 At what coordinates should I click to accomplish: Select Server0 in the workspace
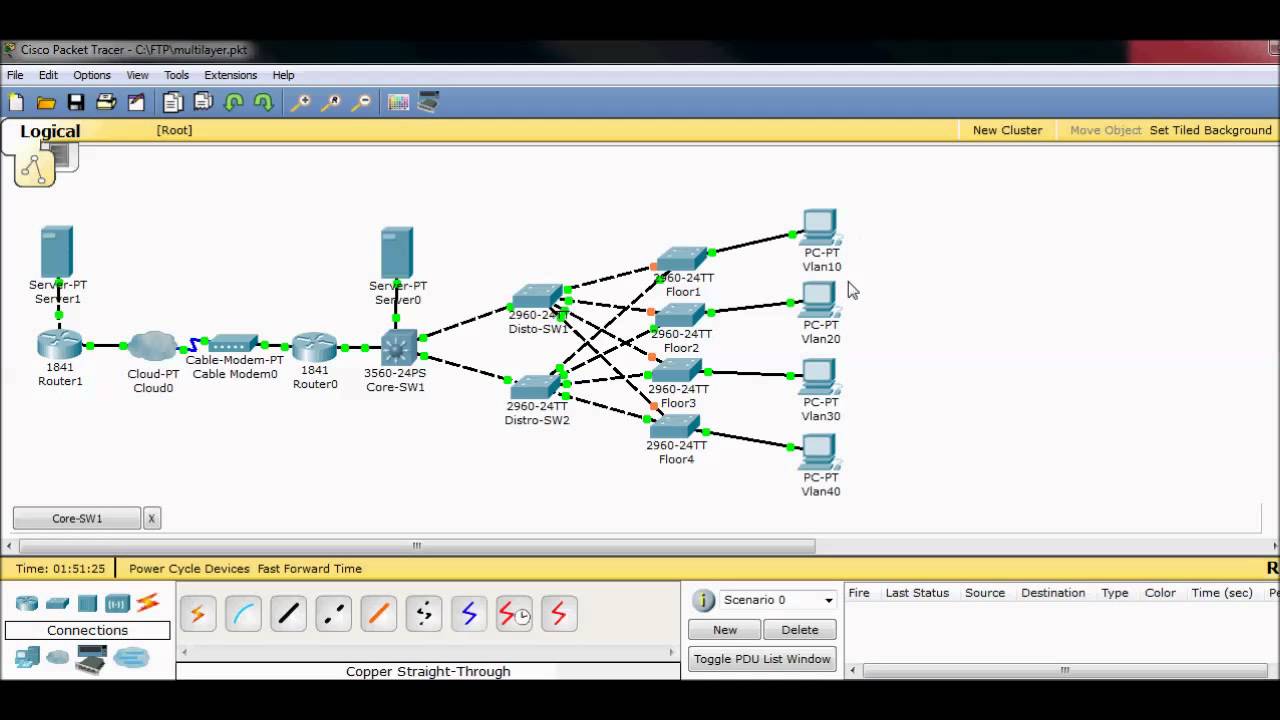[397, 252]
